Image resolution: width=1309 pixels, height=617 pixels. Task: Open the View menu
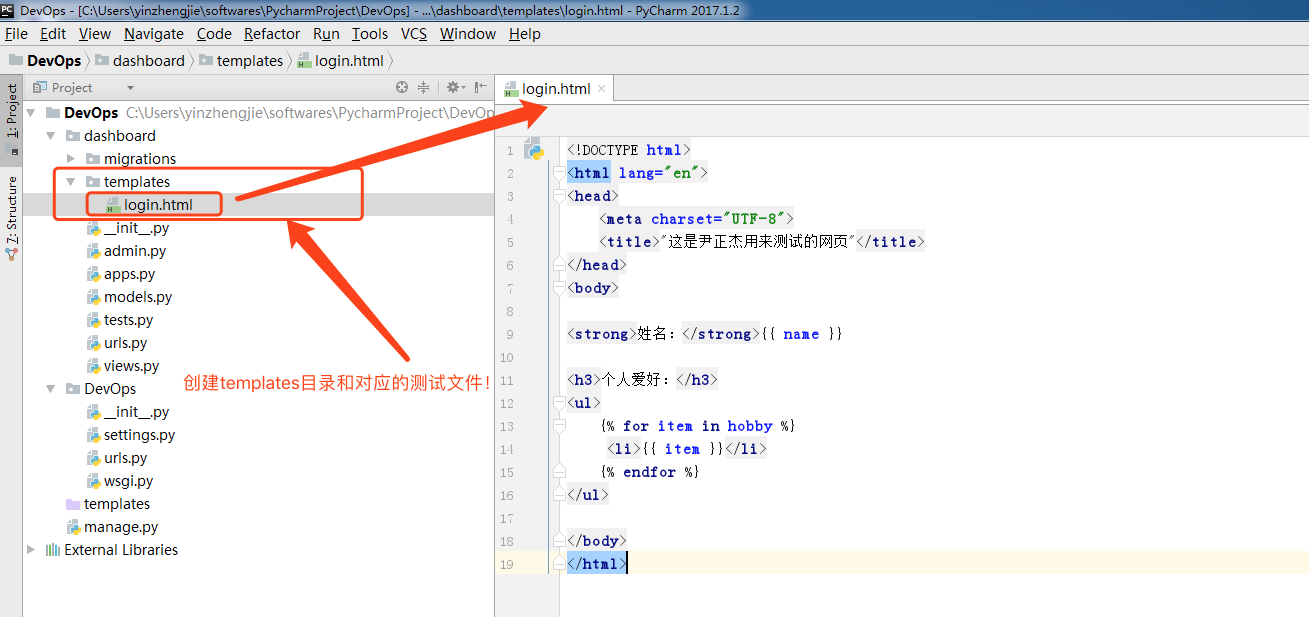pos(95,34)
